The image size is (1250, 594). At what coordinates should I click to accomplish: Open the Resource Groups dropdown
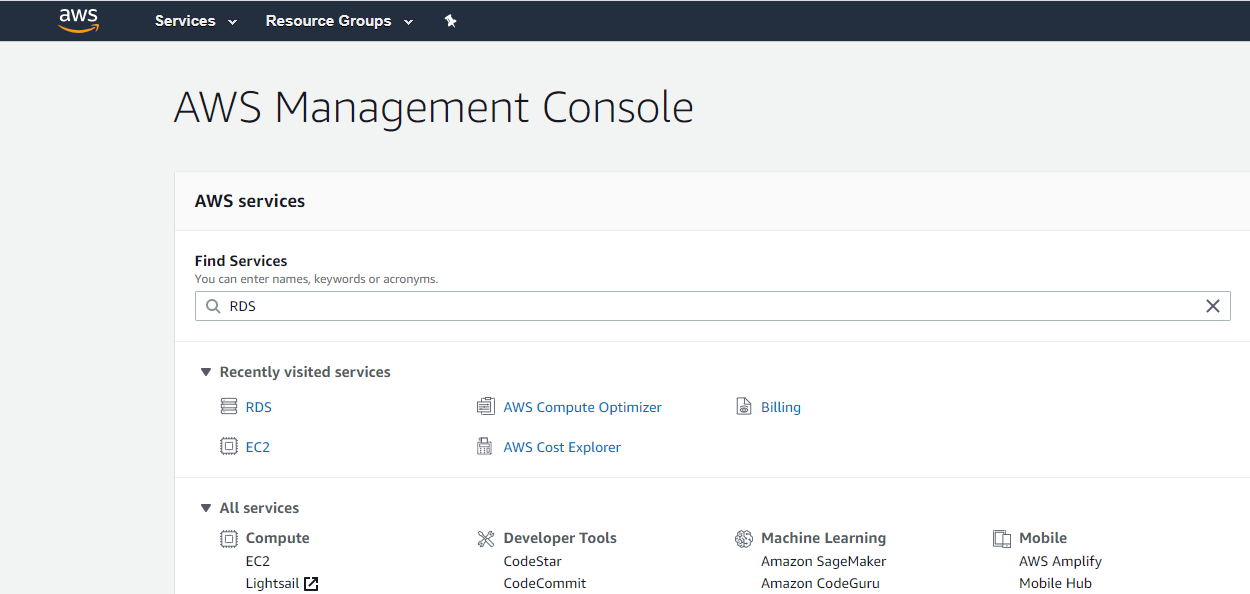tap(338, 21)
